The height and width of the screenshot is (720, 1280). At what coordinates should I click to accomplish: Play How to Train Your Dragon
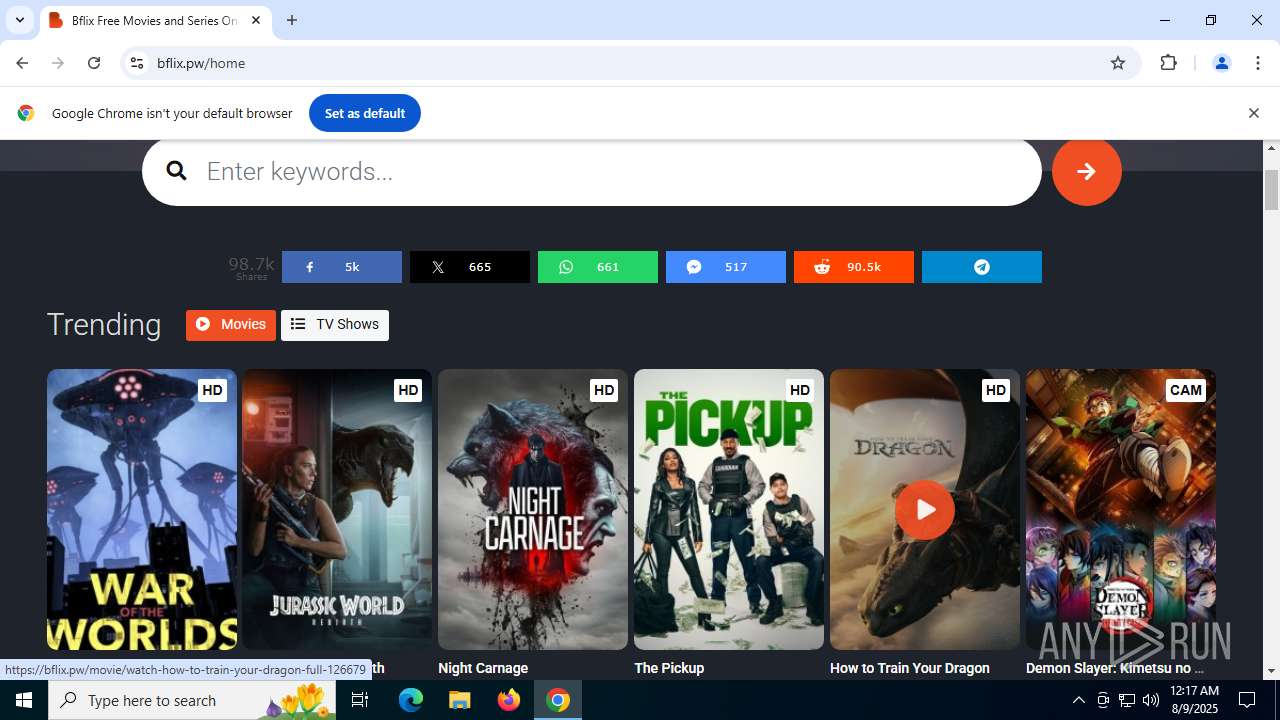coord(925,510)
